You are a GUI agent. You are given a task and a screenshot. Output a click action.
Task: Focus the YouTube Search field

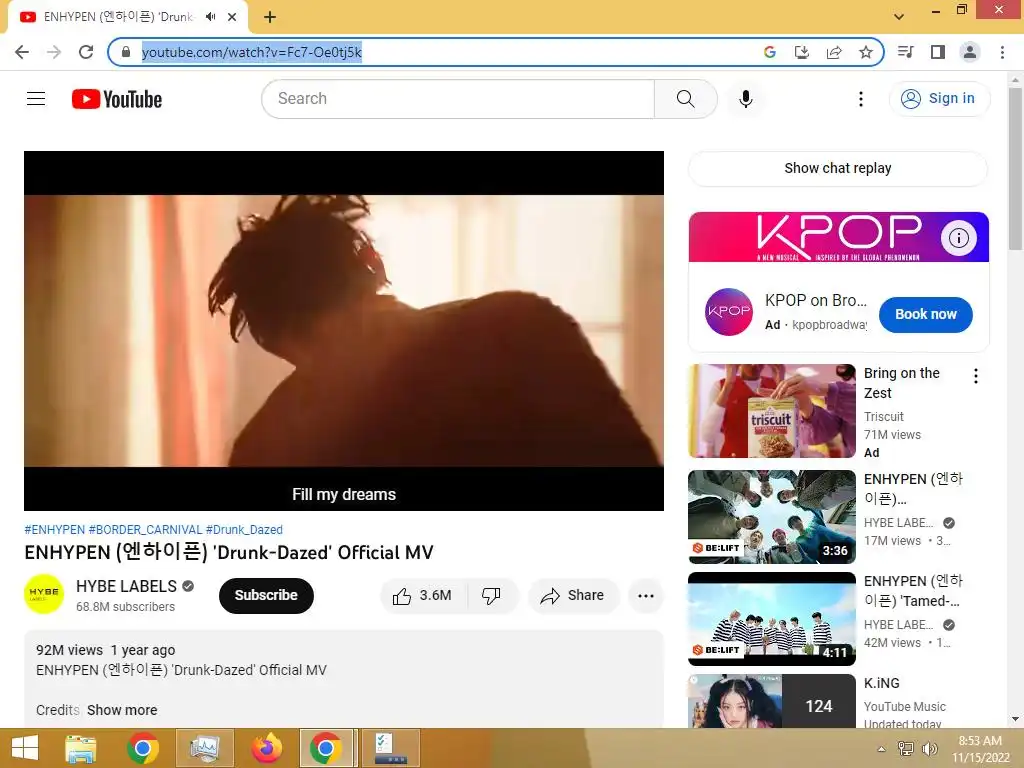pyautogui.click(x=458, y=99)
